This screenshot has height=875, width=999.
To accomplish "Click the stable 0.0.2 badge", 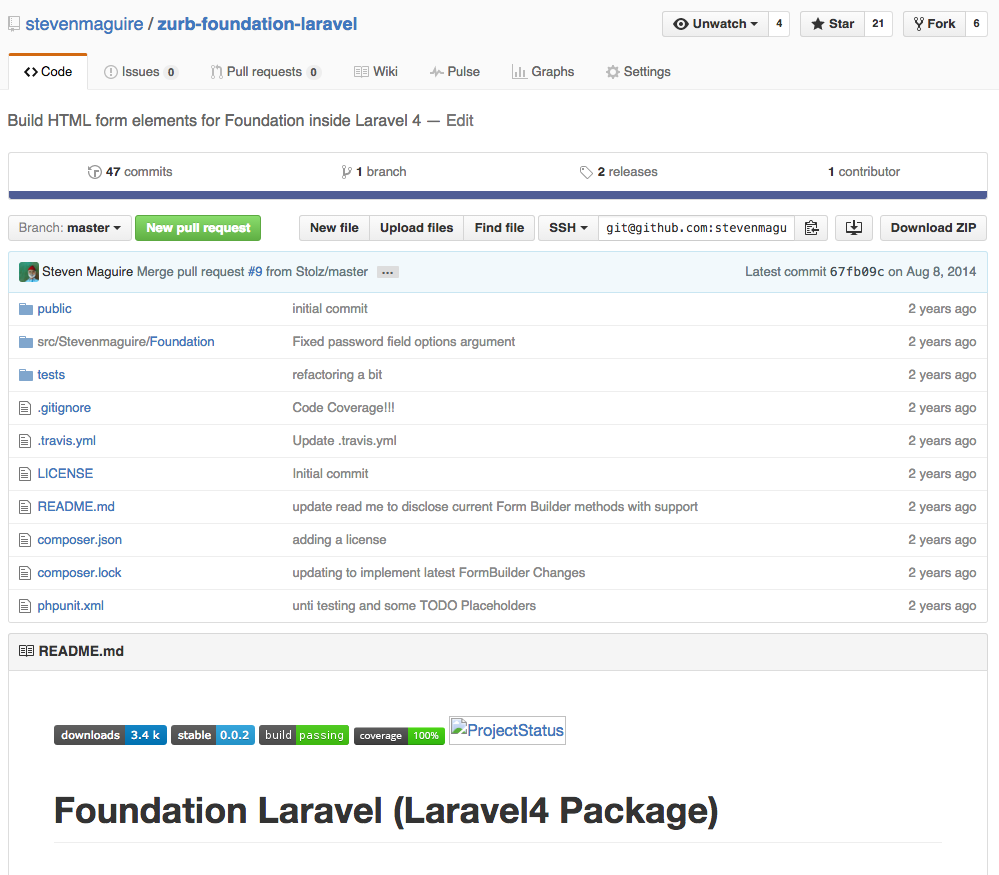I will pyautogui.click(x=213, y=735).
